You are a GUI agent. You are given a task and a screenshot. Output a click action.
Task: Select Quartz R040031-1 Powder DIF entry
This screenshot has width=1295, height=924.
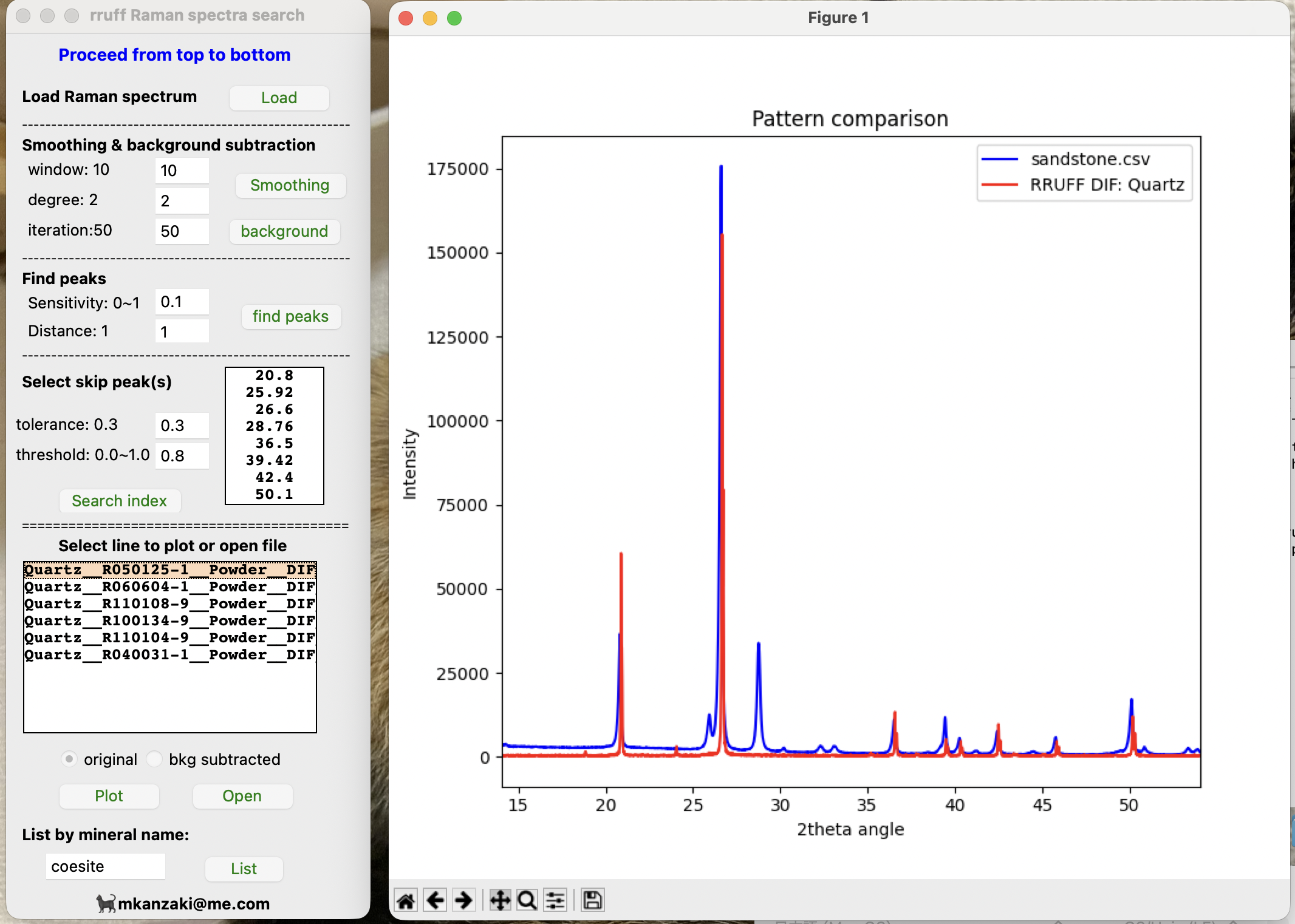tap(169, 655)
